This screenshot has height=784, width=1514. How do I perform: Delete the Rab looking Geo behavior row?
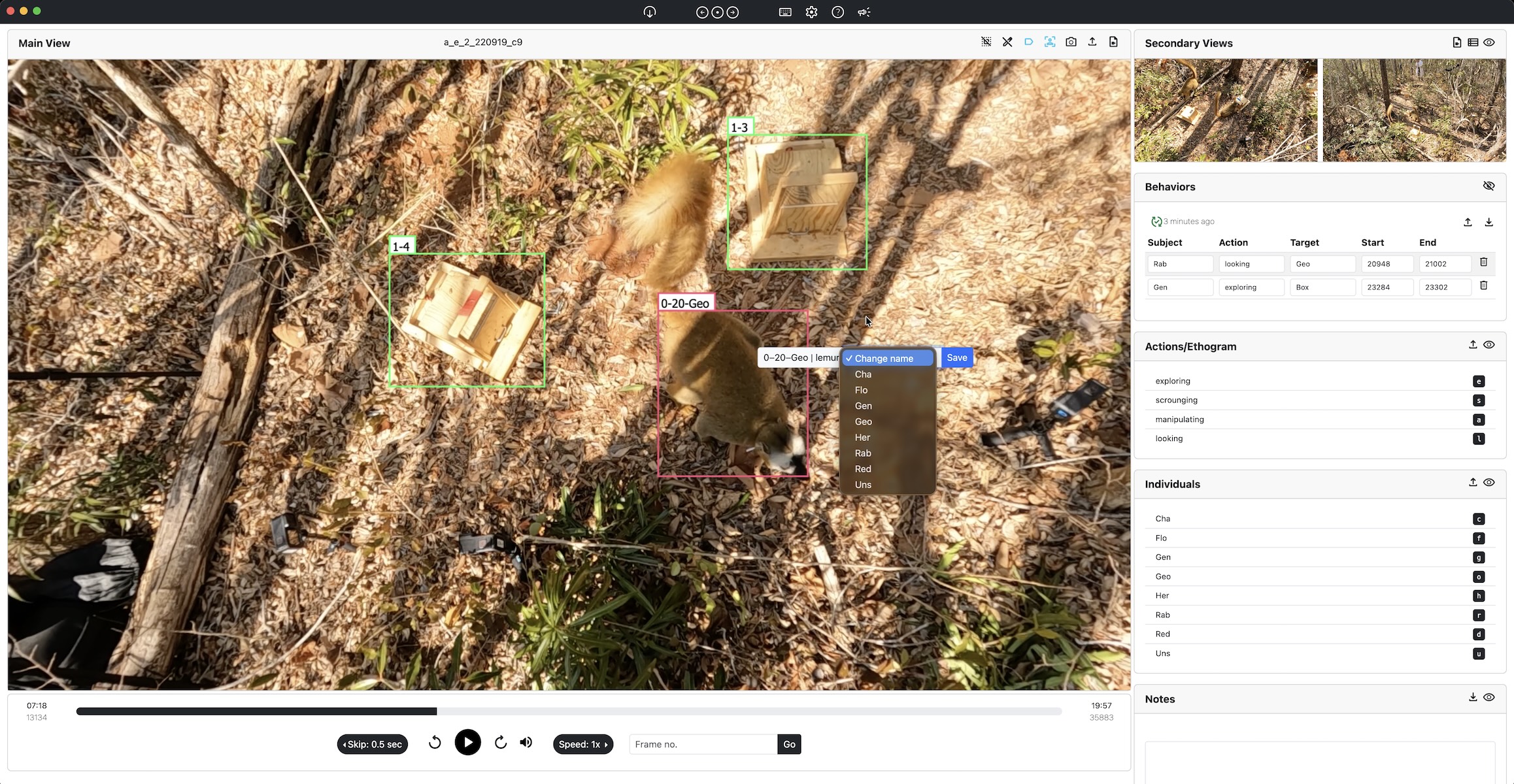pyautogui.click(x=1483, y=263)
